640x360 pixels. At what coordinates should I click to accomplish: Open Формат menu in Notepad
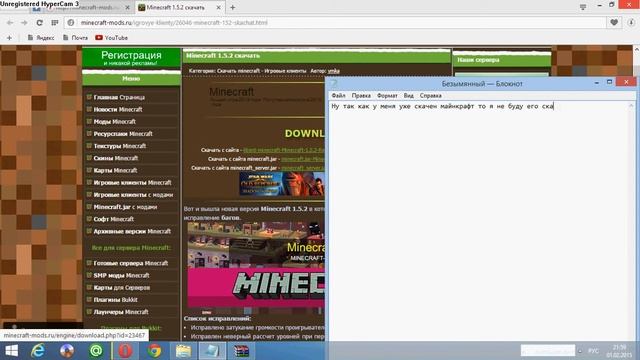click(x=387, y=96)
